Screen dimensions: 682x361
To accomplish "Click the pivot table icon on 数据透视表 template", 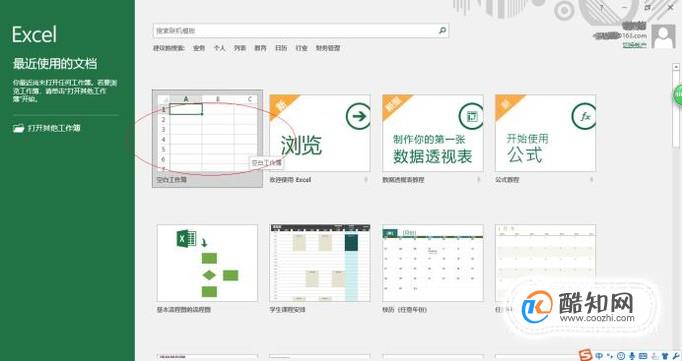I will (x=471, y=116).
